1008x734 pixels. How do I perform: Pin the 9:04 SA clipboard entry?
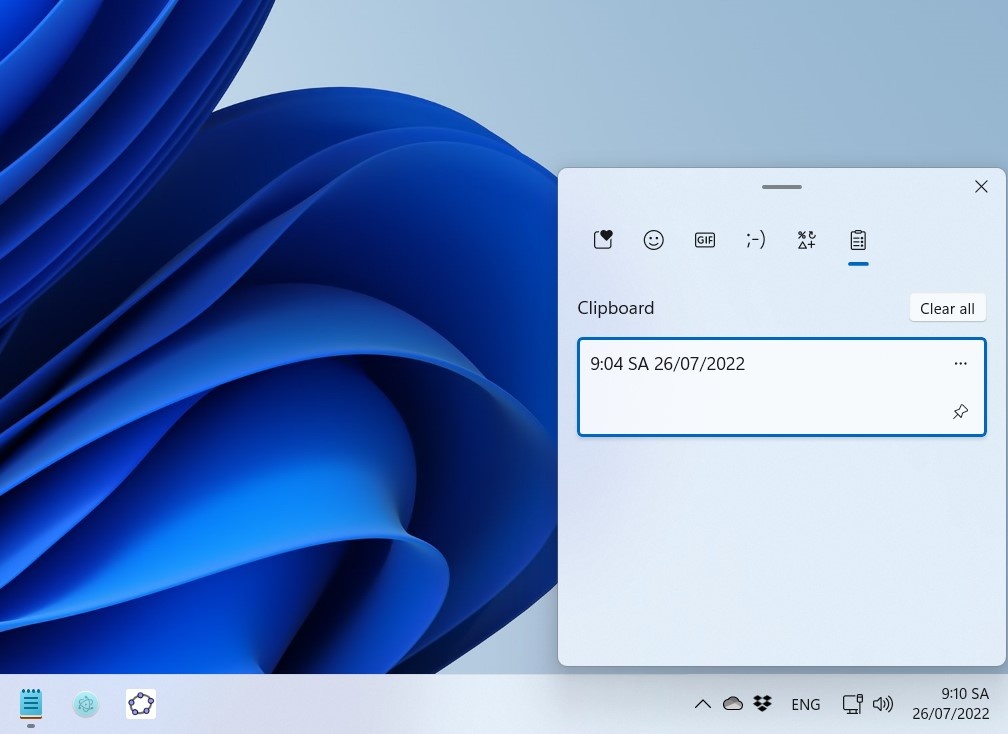click(960, 411)
